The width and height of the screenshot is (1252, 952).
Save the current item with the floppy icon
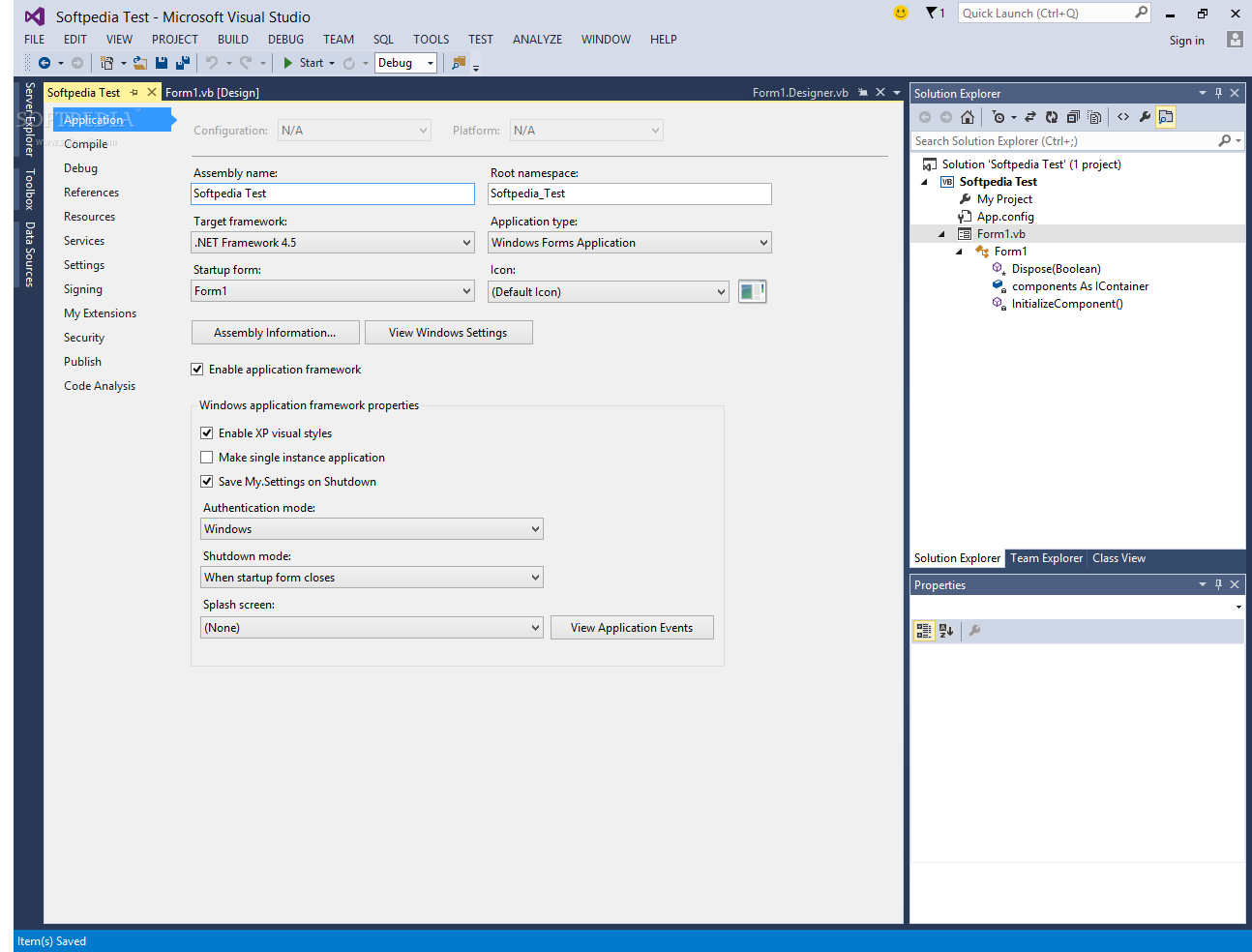click(162, 63)
